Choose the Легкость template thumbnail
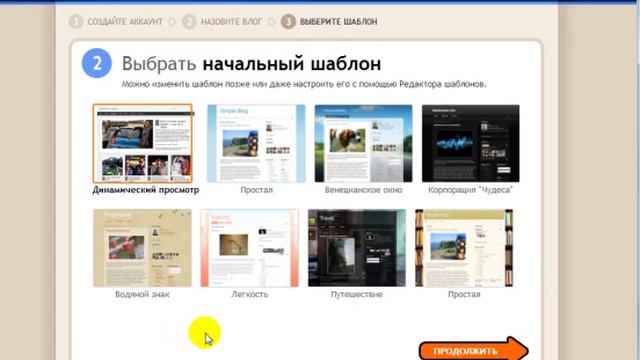The width and height of the screenshot is (640, 360). pyautogui.click(x=249, y=248)
